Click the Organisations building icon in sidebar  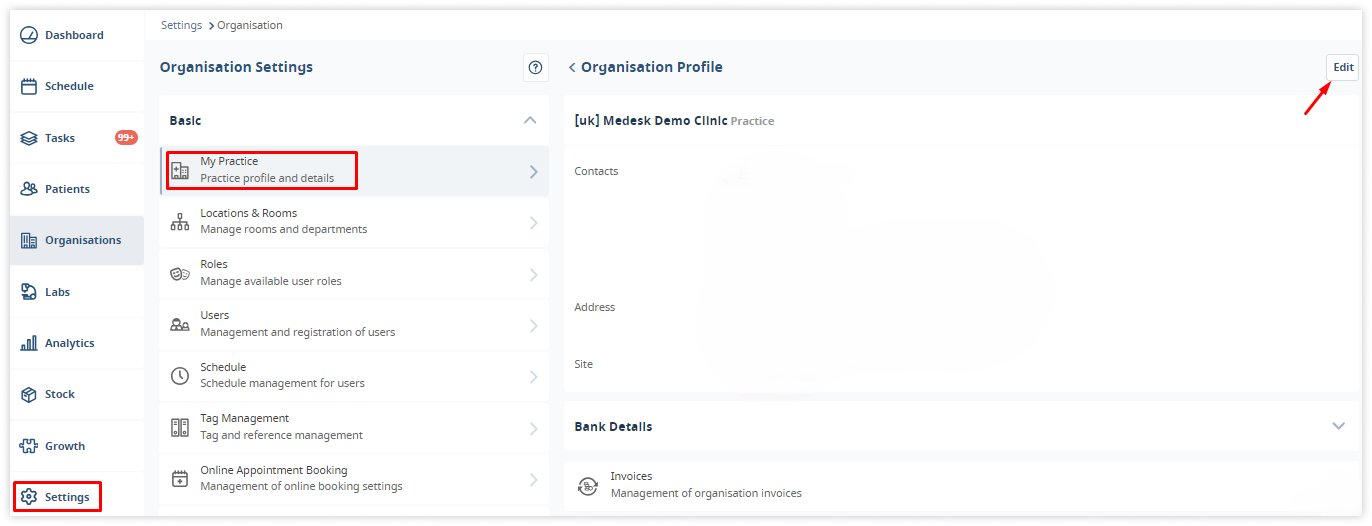tap(28, 240)
